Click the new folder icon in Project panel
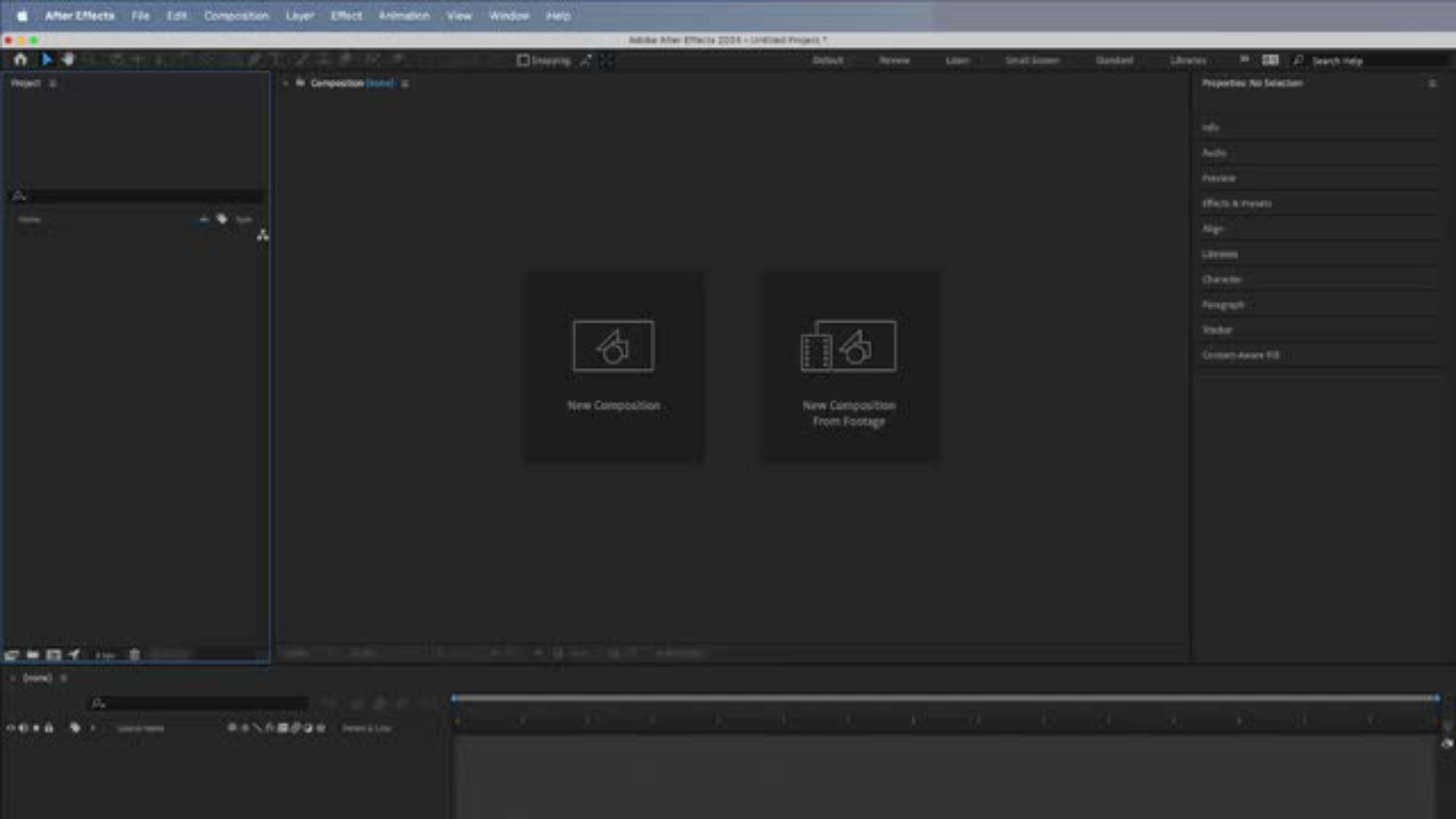This screenshot has height=819, width=1456. coord(33,654)
